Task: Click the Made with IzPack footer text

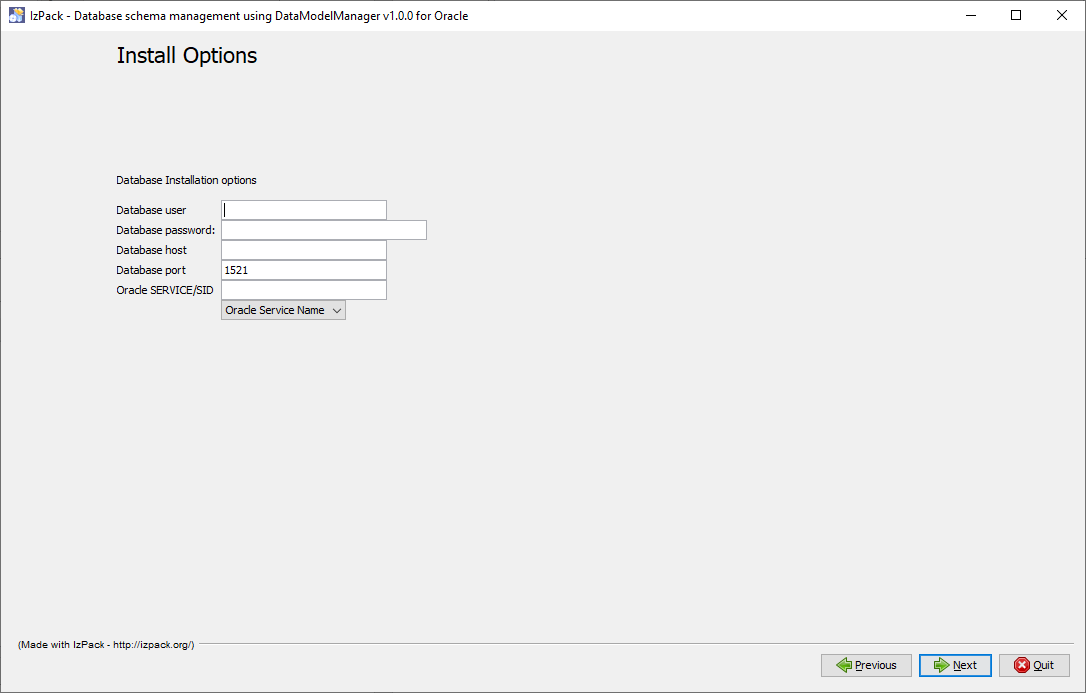Action: click(x=106, y=645)
